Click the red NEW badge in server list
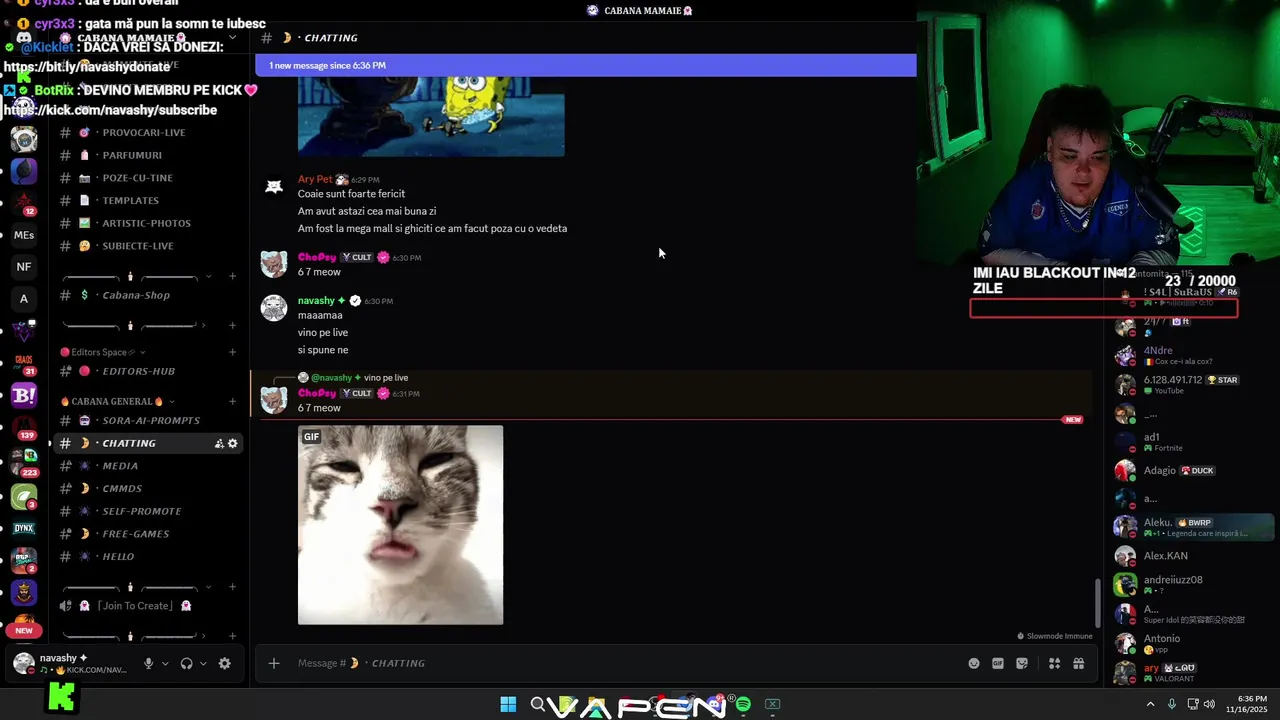The image size is (1280, 720). [24, 630]
